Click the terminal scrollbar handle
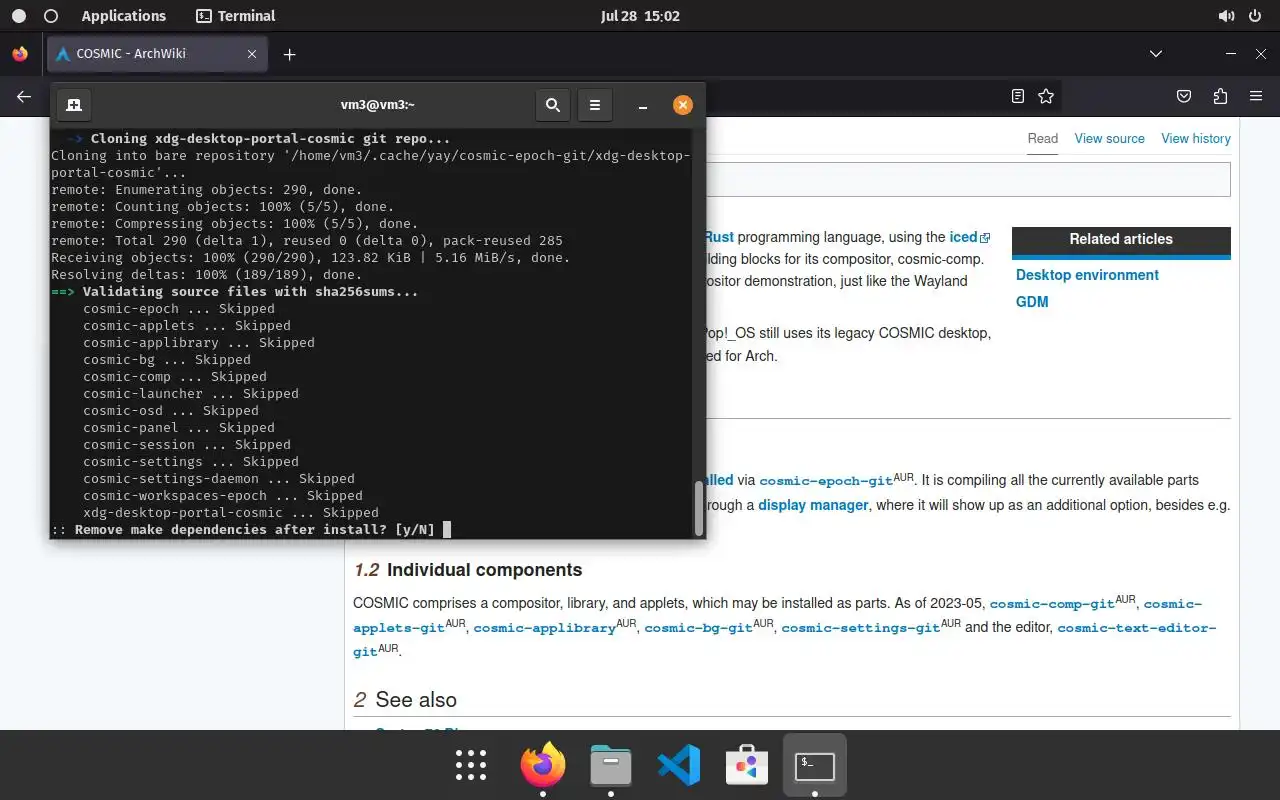1280x800 pixels. (699, 507)
